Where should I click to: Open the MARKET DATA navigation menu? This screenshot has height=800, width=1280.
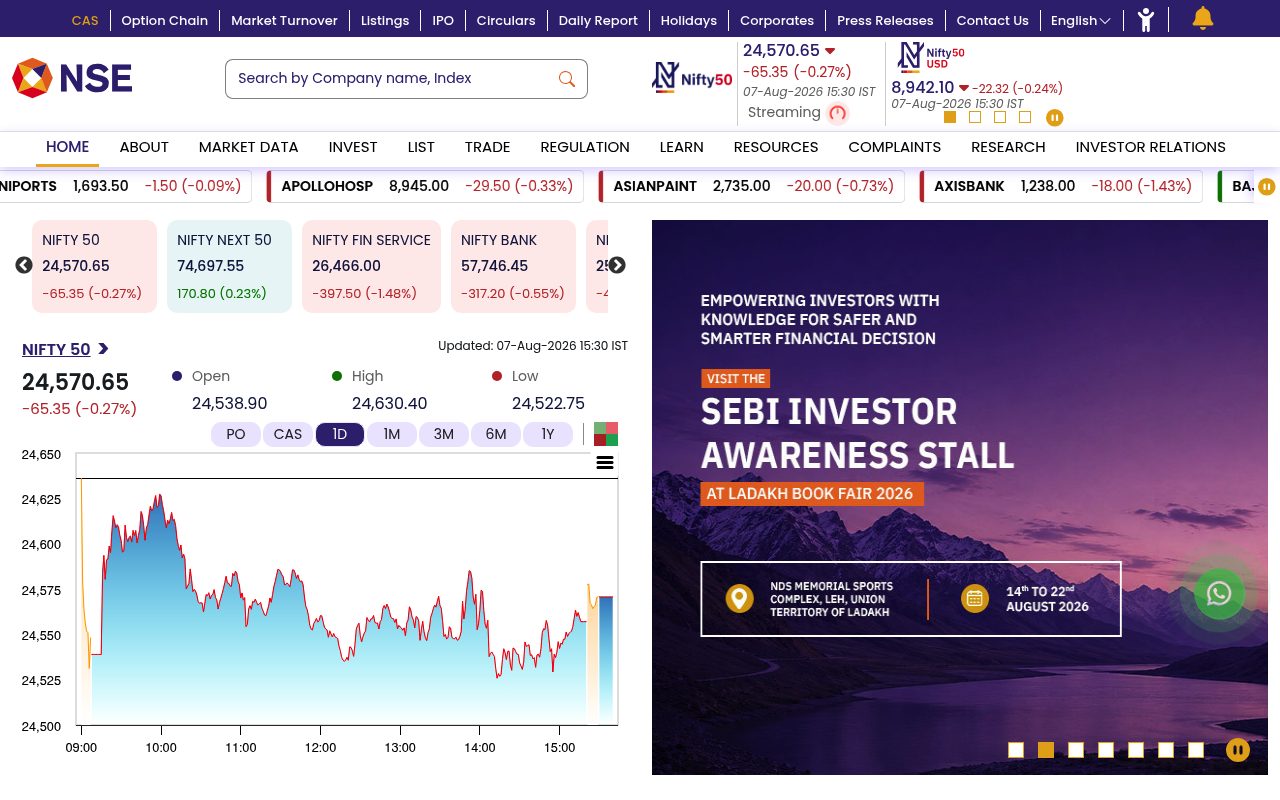(x=249, y=147)
